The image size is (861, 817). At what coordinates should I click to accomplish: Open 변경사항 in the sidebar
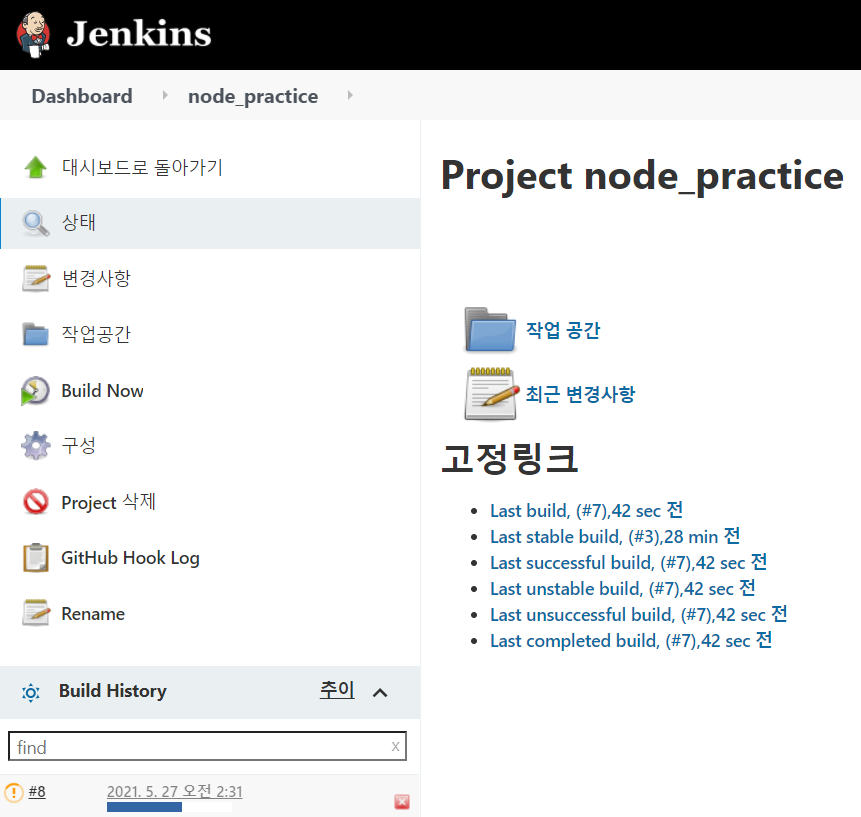96,278
